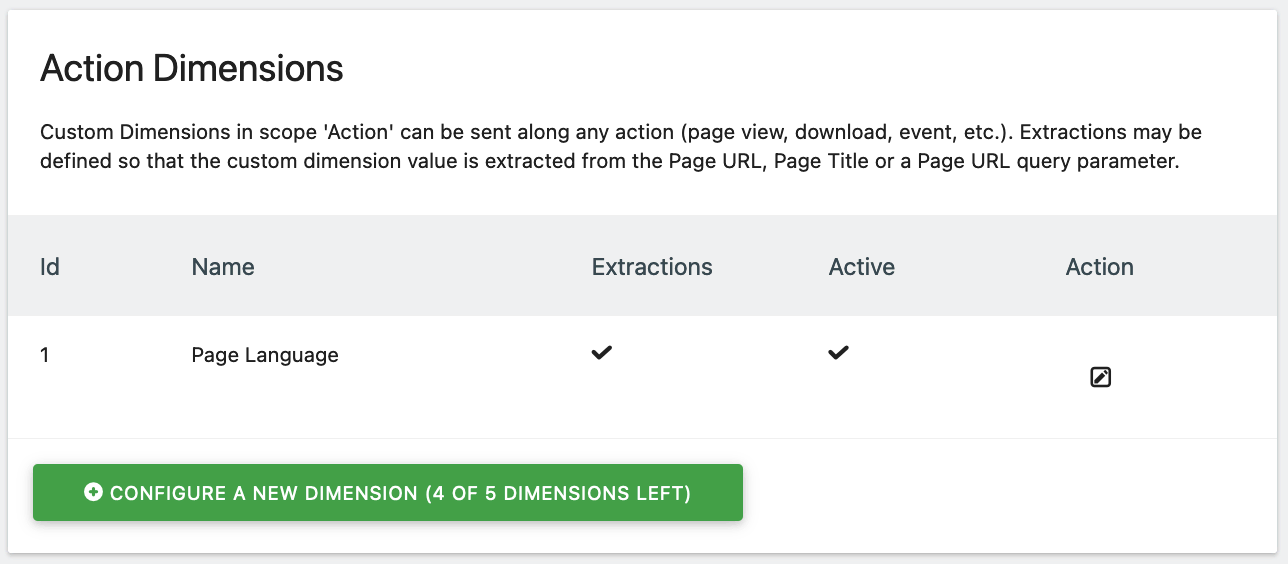This screenshot has width=1288, height=564.
Task: Click the empty area right of the green button
Action: click(1010, 493)
